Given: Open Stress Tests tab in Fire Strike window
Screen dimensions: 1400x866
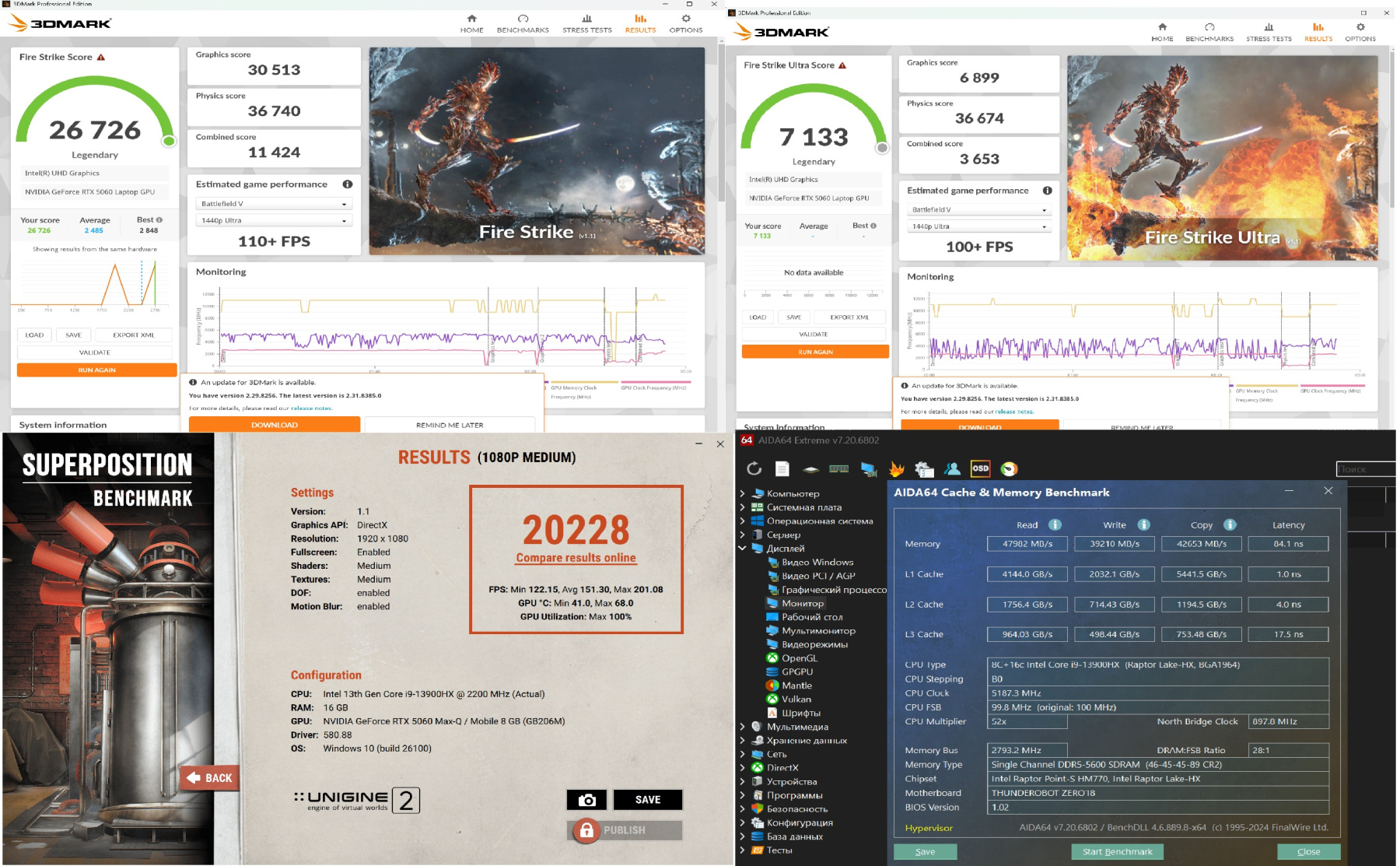Looking at the screenshot, I should (586, 23).
